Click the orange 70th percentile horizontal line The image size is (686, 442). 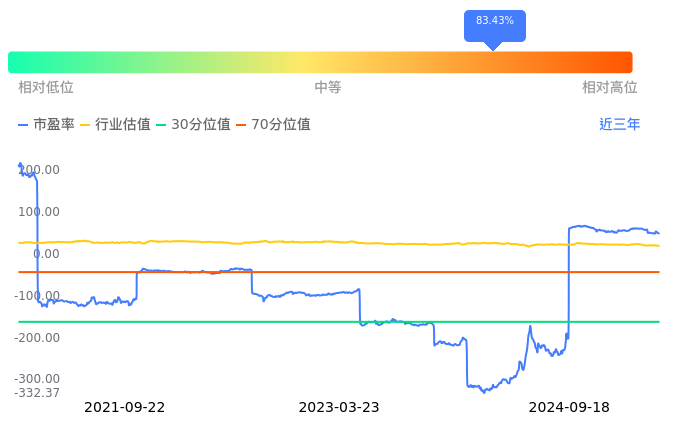tap(400, 272)
